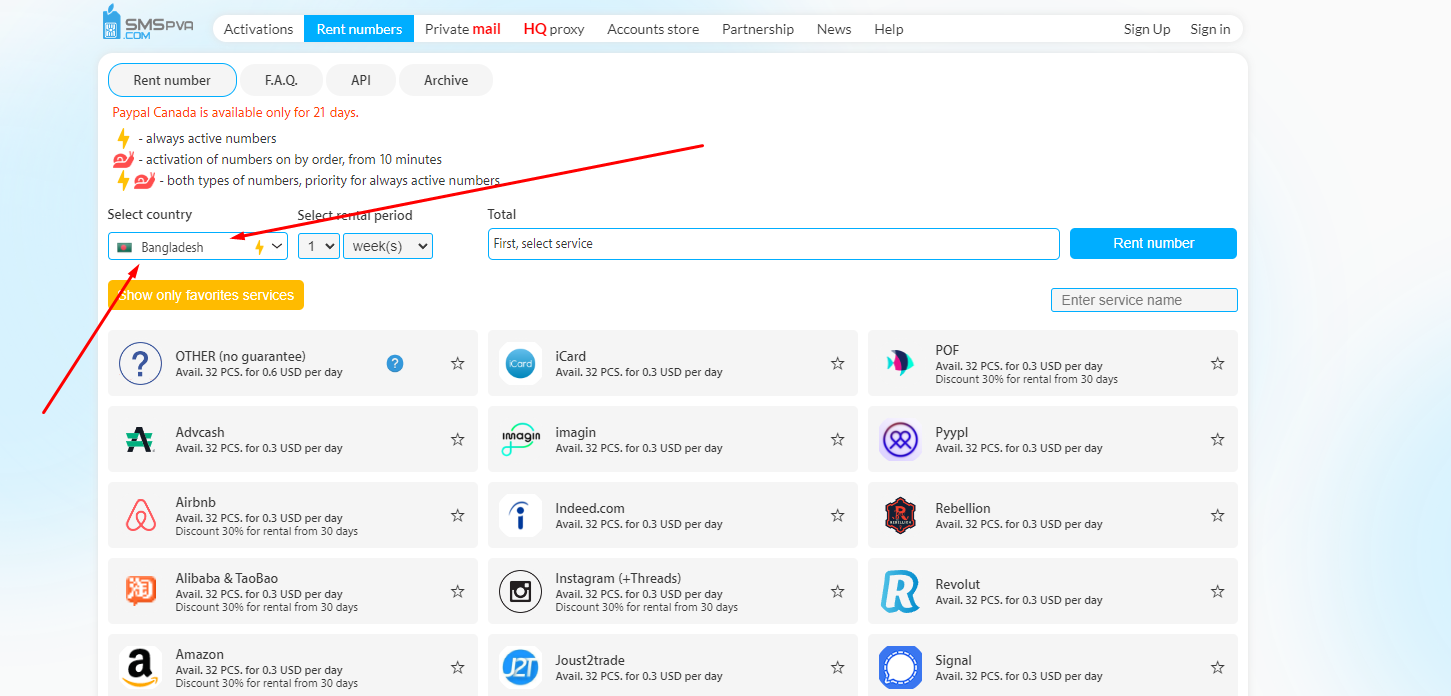Select the Amazon service title
Image resolution: width=1451 pixels, height=696 pixels.
(x=200, y=654)
